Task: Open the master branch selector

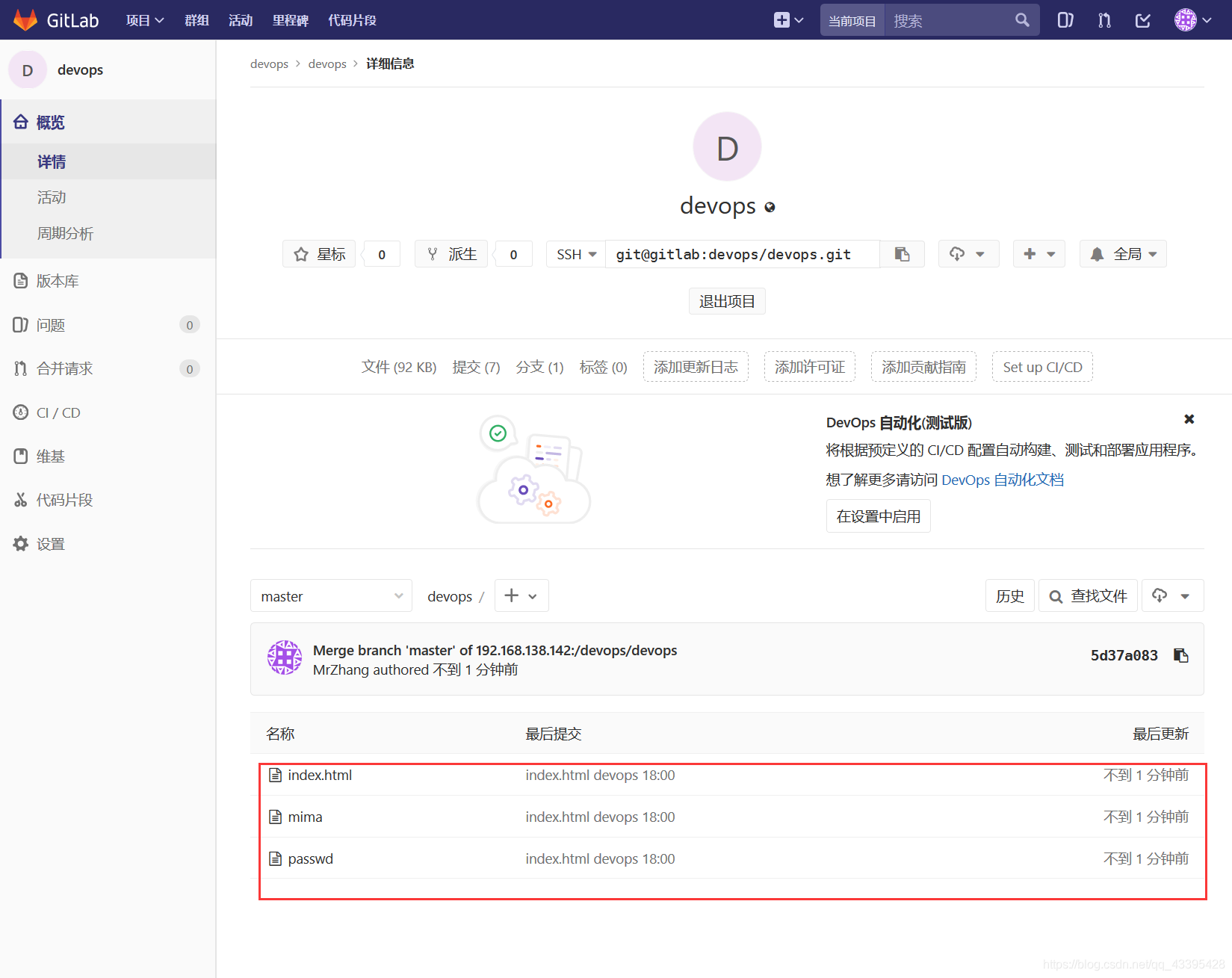Action: click(331, 596)
